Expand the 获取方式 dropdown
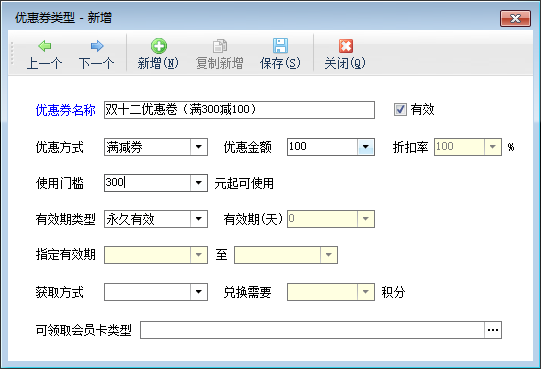 pyautogui.click(x=198, y=292)
